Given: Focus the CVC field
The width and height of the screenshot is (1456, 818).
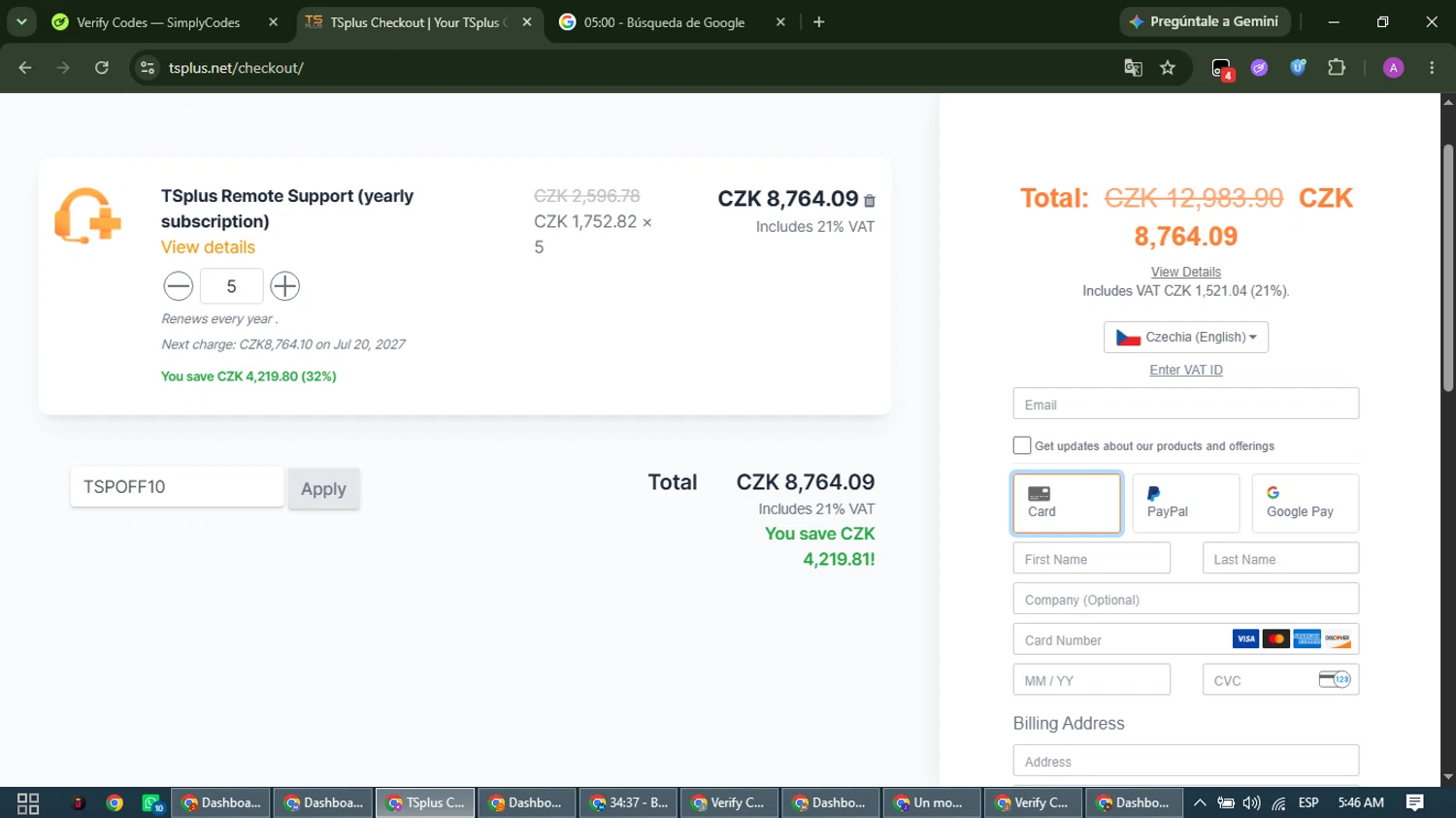Looking at the screenshot, I should pos(1280,679).
